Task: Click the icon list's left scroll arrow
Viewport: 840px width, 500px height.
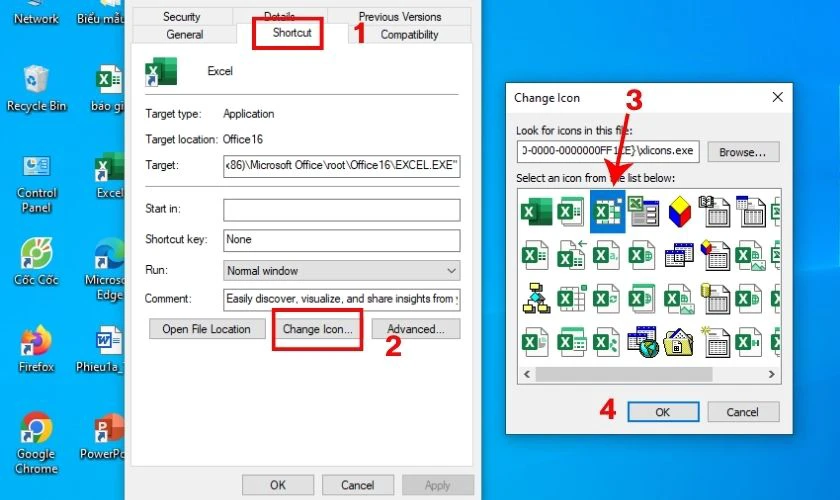Action: pos(527,374)
